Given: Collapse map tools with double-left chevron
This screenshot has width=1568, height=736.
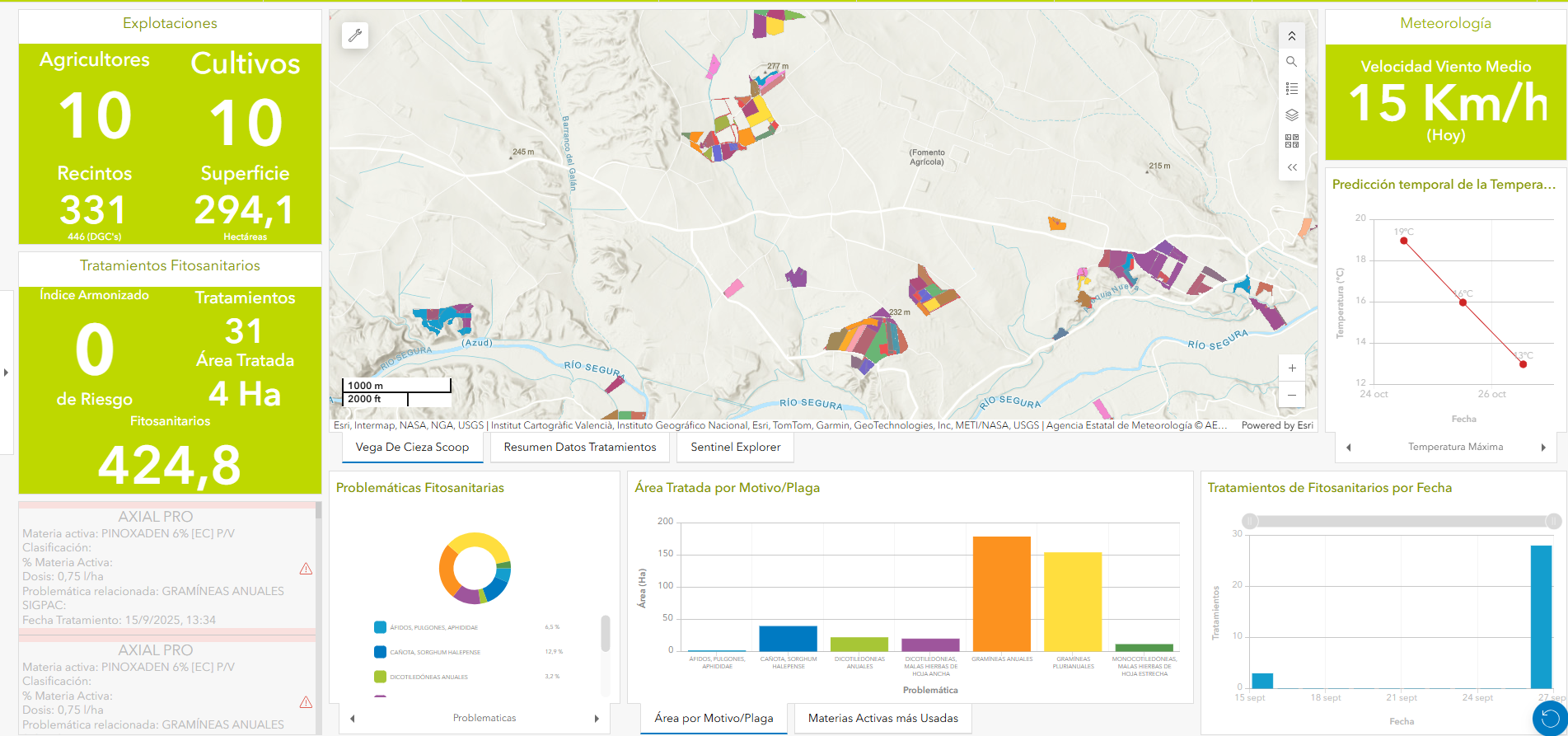Looking at the screenshot, I should tap(1291, 167).
